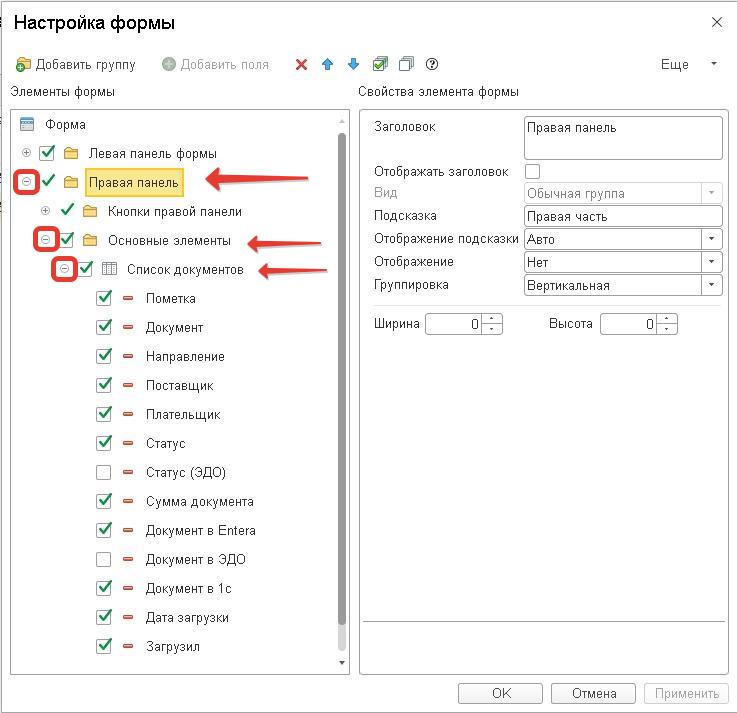Click the check all elements icon
This screenshot has width=737, height=713.
(380, 64)
